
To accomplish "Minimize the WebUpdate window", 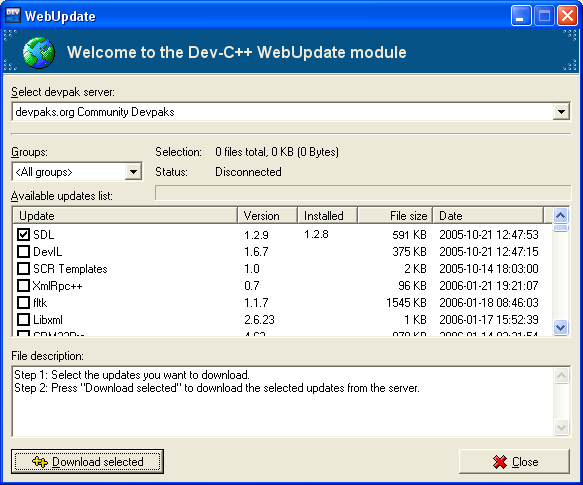I will click(521, 16).
